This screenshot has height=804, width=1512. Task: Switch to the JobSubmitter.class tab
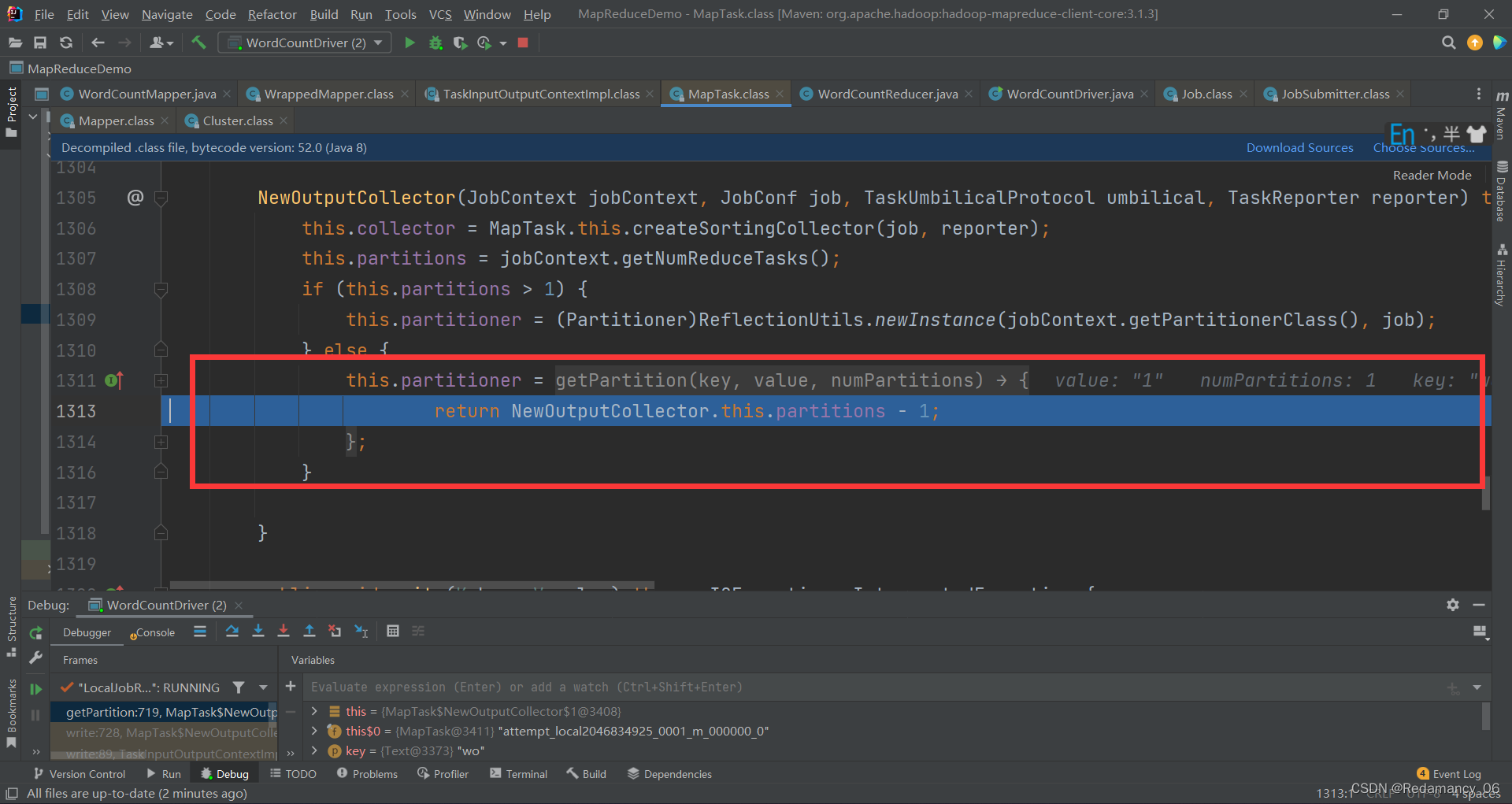click(1334, 94)
